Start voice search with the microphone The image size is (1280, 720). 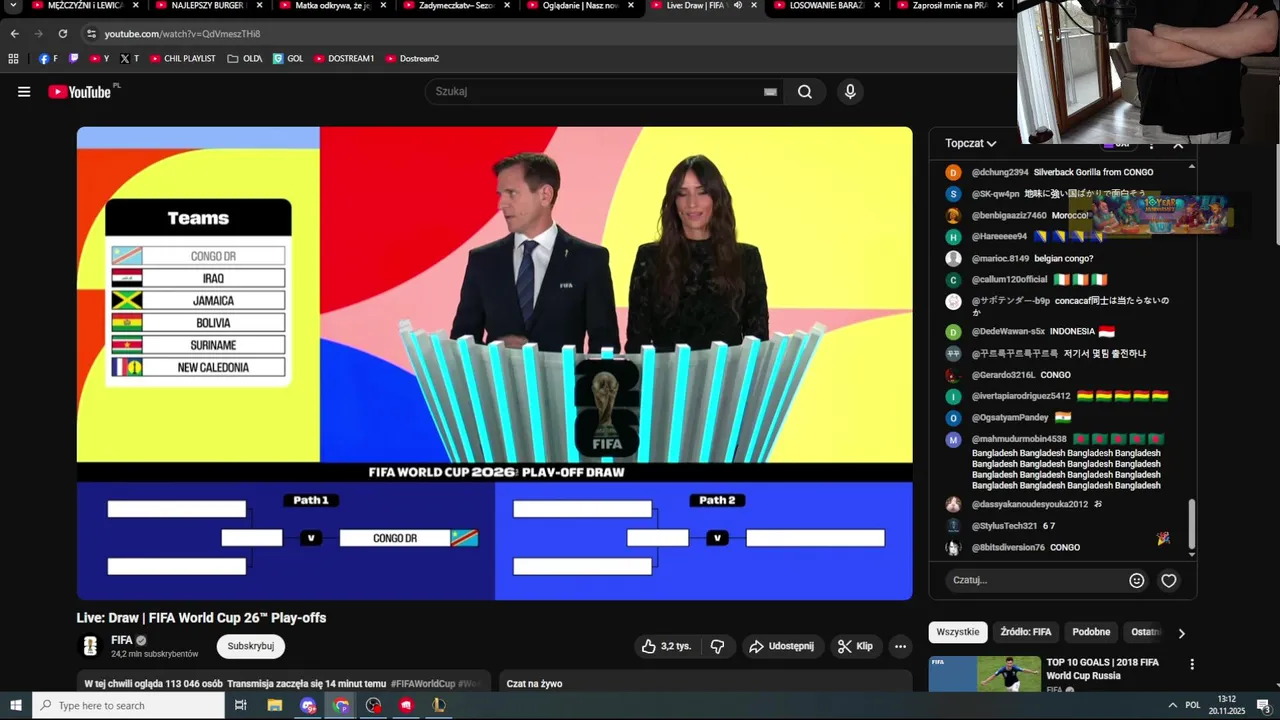point(850,92)
